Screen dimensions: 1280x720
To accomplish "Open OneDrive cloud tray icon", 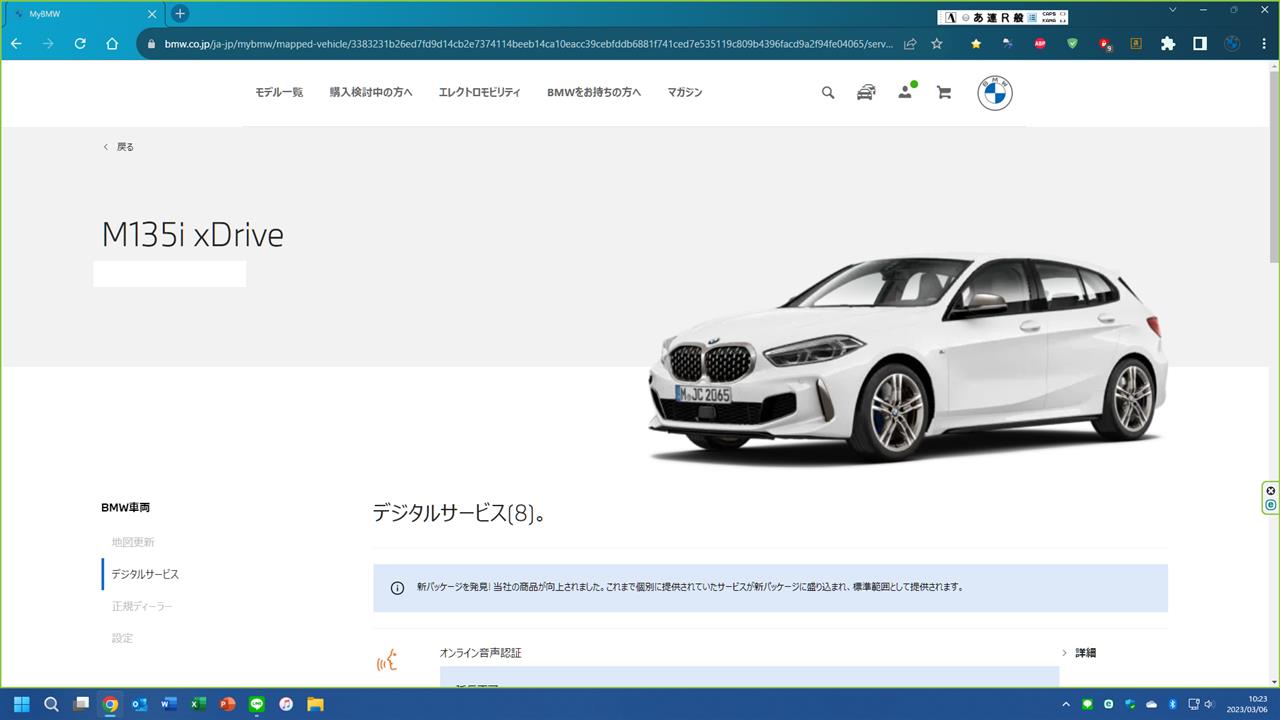I will tap(1151, 704).
